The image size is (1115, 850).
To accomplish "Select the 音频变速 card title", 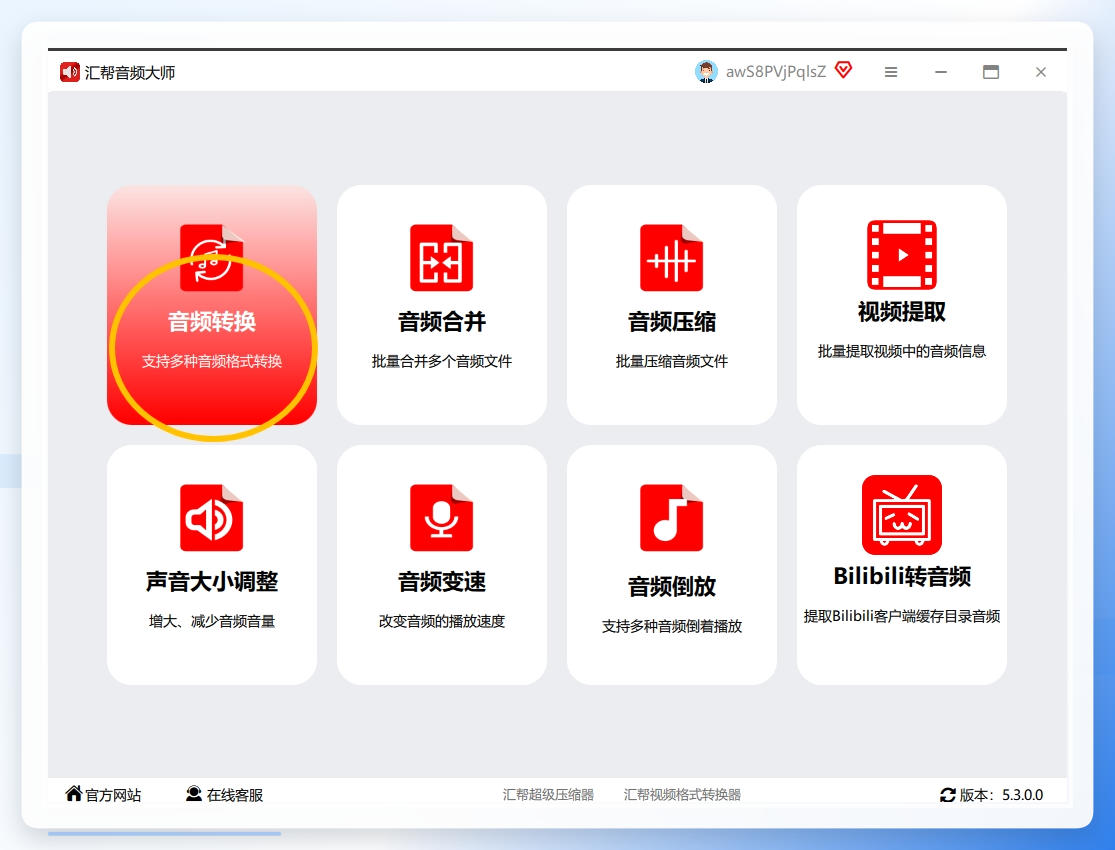I will click(442, 582).
